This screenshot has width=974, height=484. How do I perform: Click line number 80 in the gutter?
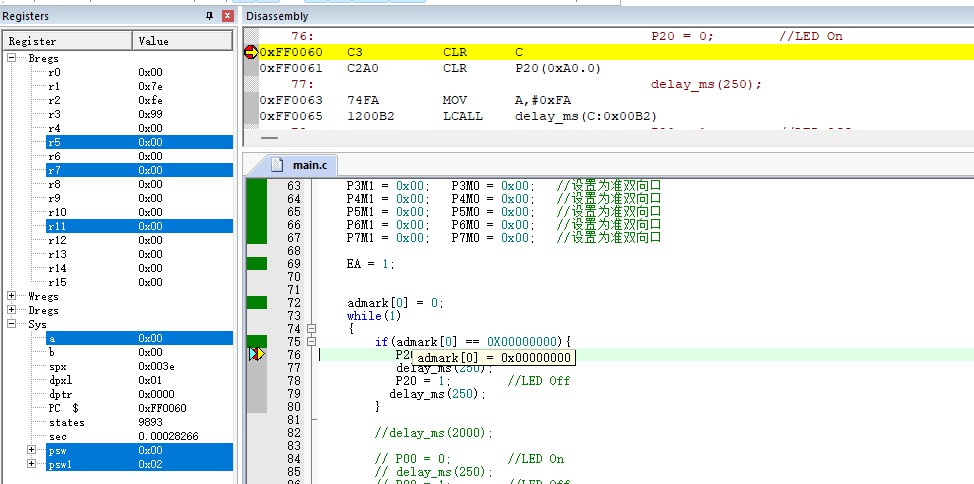[294, 406]
